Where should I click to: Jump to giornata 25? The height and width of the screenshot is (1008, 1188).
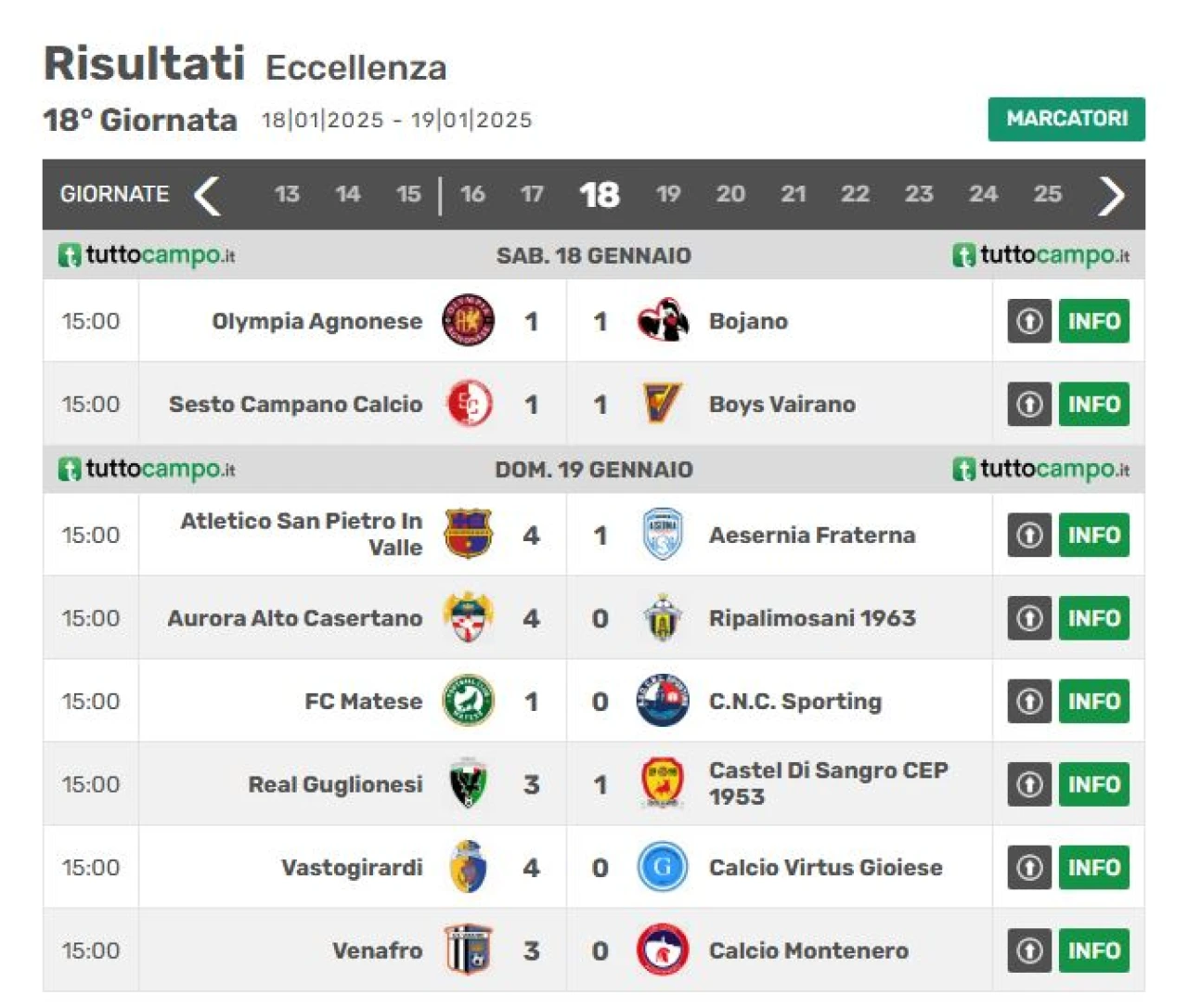(x=1048, y=194)
